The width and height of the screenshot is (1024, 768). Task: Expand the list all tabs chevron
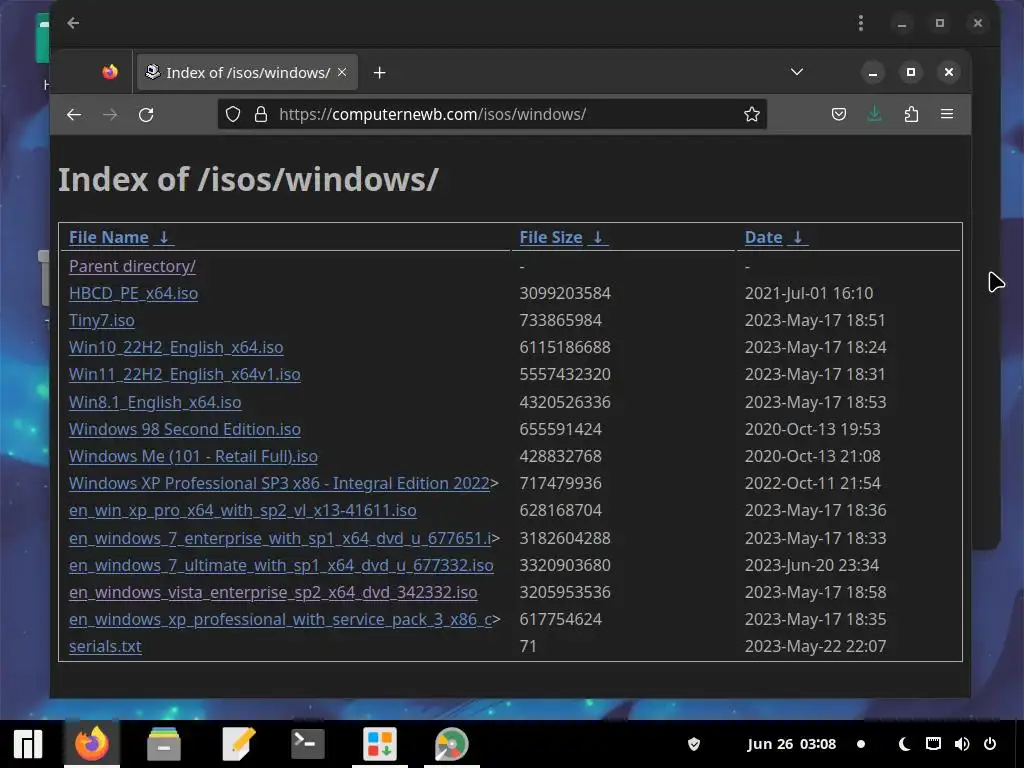797,72
